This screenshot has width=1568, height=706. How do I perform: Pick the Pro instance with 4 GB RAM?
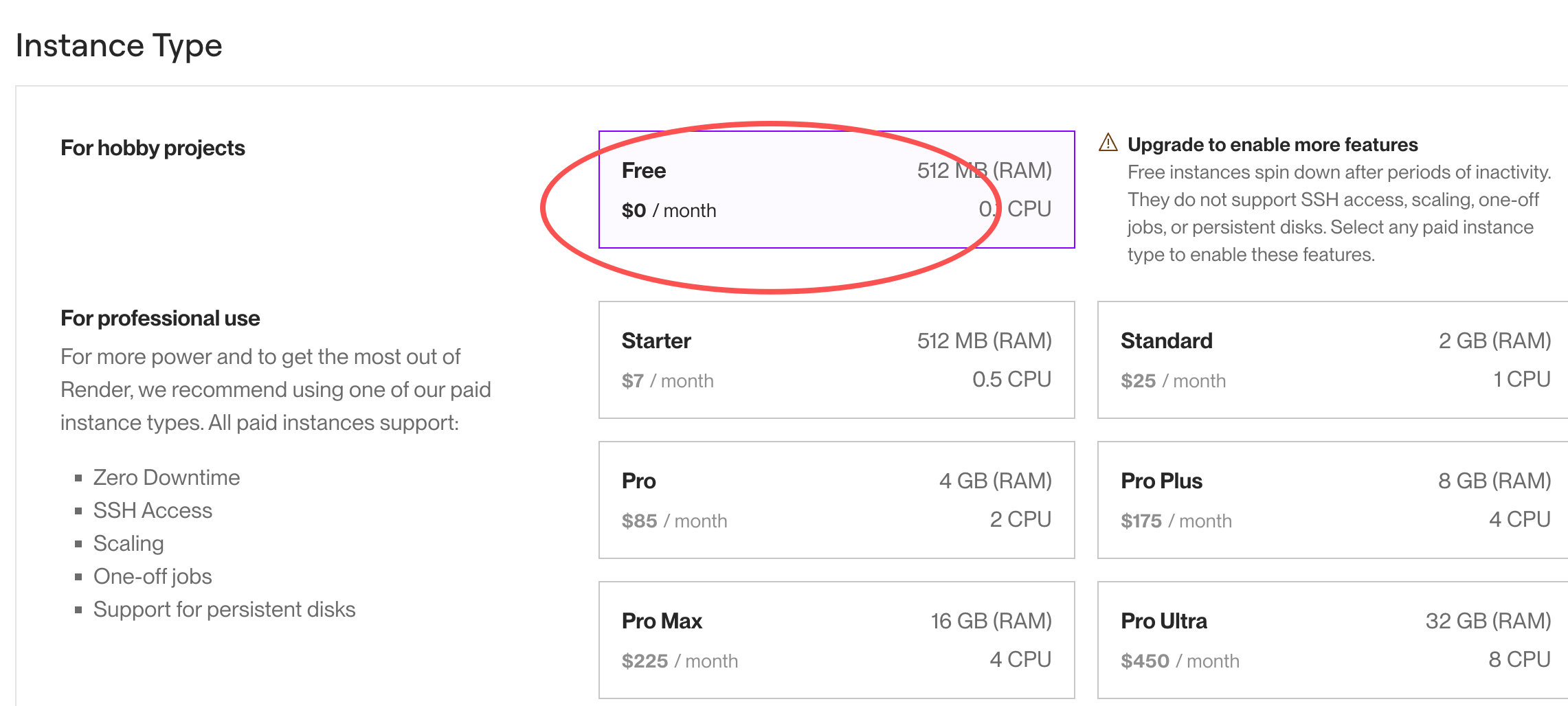(x=836, y=500)
